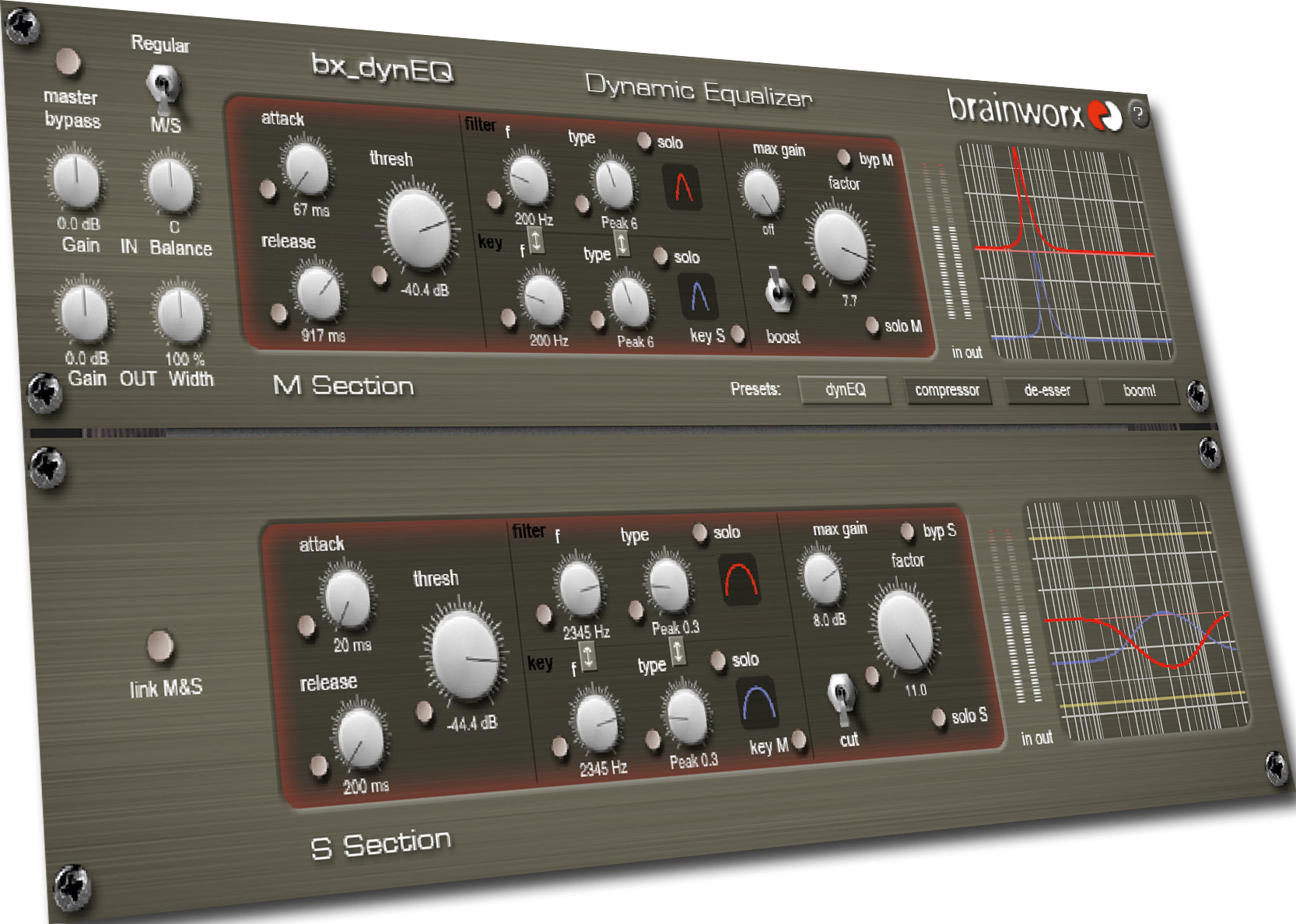Click the IN Balance knob
This screenshot has width=1296, height=924.
coord(170,184)
